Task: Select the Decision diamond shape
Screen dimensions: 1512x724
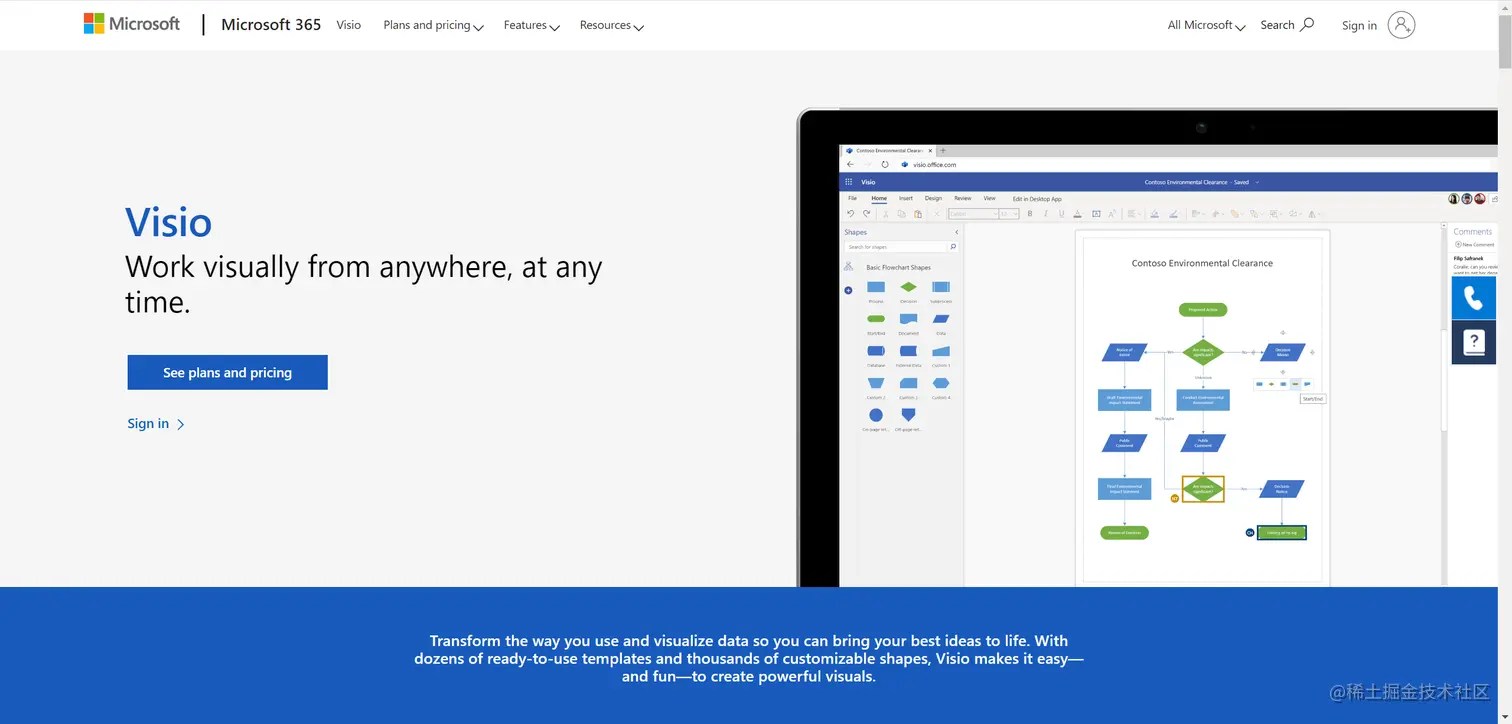Action: tap(908, 287)
